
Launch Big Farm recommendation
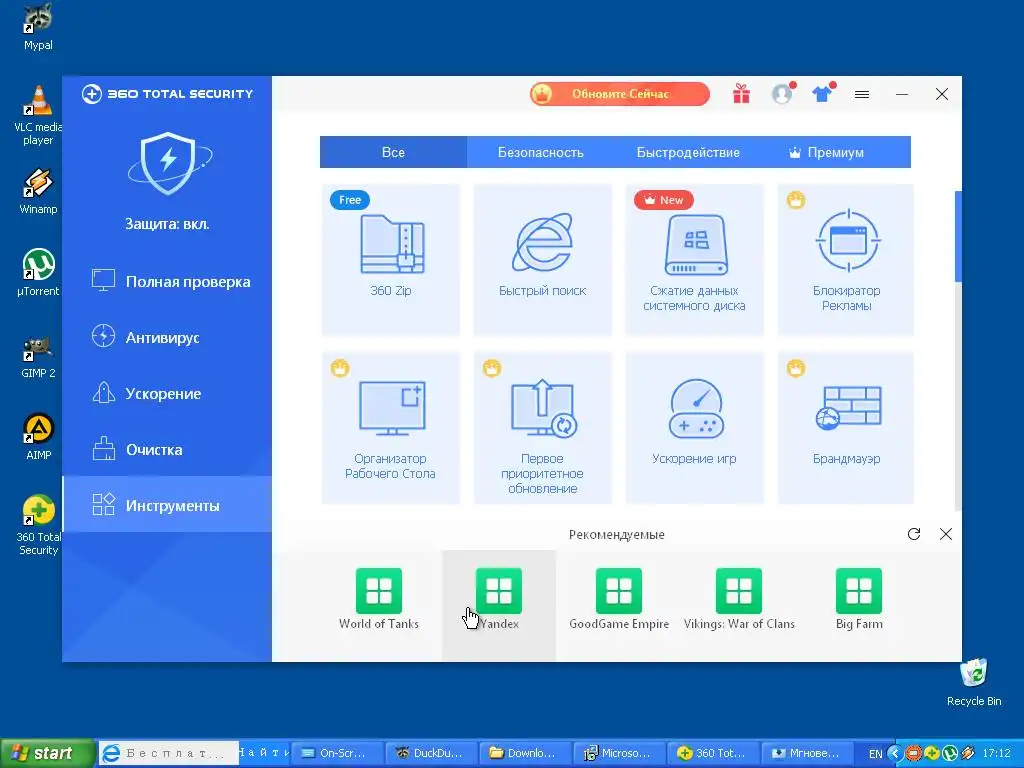859,599
